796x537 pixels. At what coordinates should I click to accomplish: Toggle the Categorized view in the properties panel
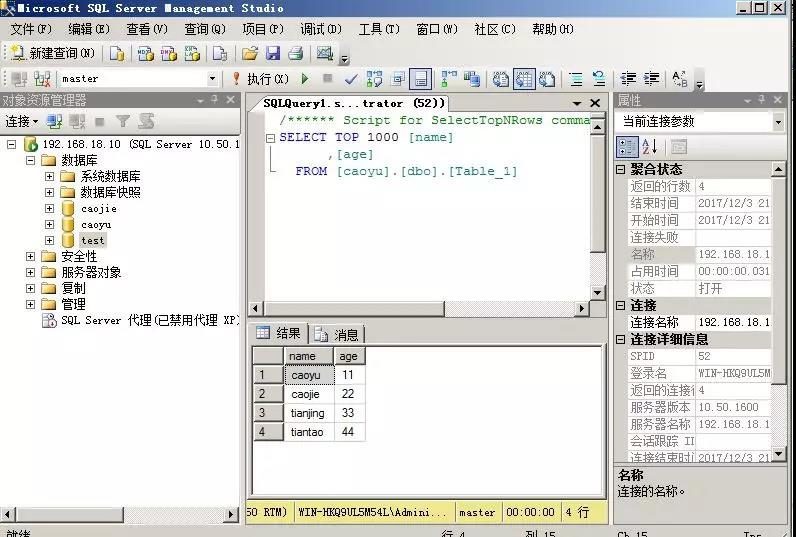click(626, 146)
